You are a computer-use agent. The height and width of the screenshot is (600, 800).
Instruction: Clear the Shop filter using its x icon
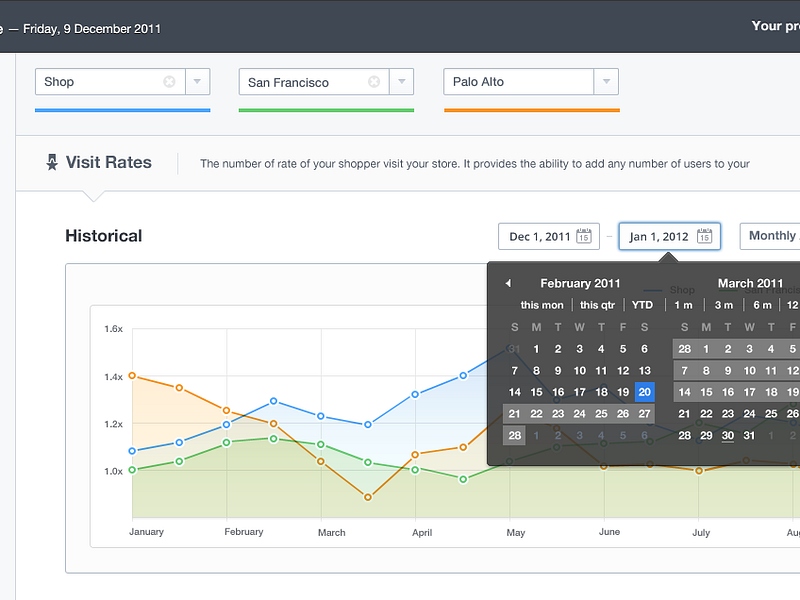click(x=170, y=82)
